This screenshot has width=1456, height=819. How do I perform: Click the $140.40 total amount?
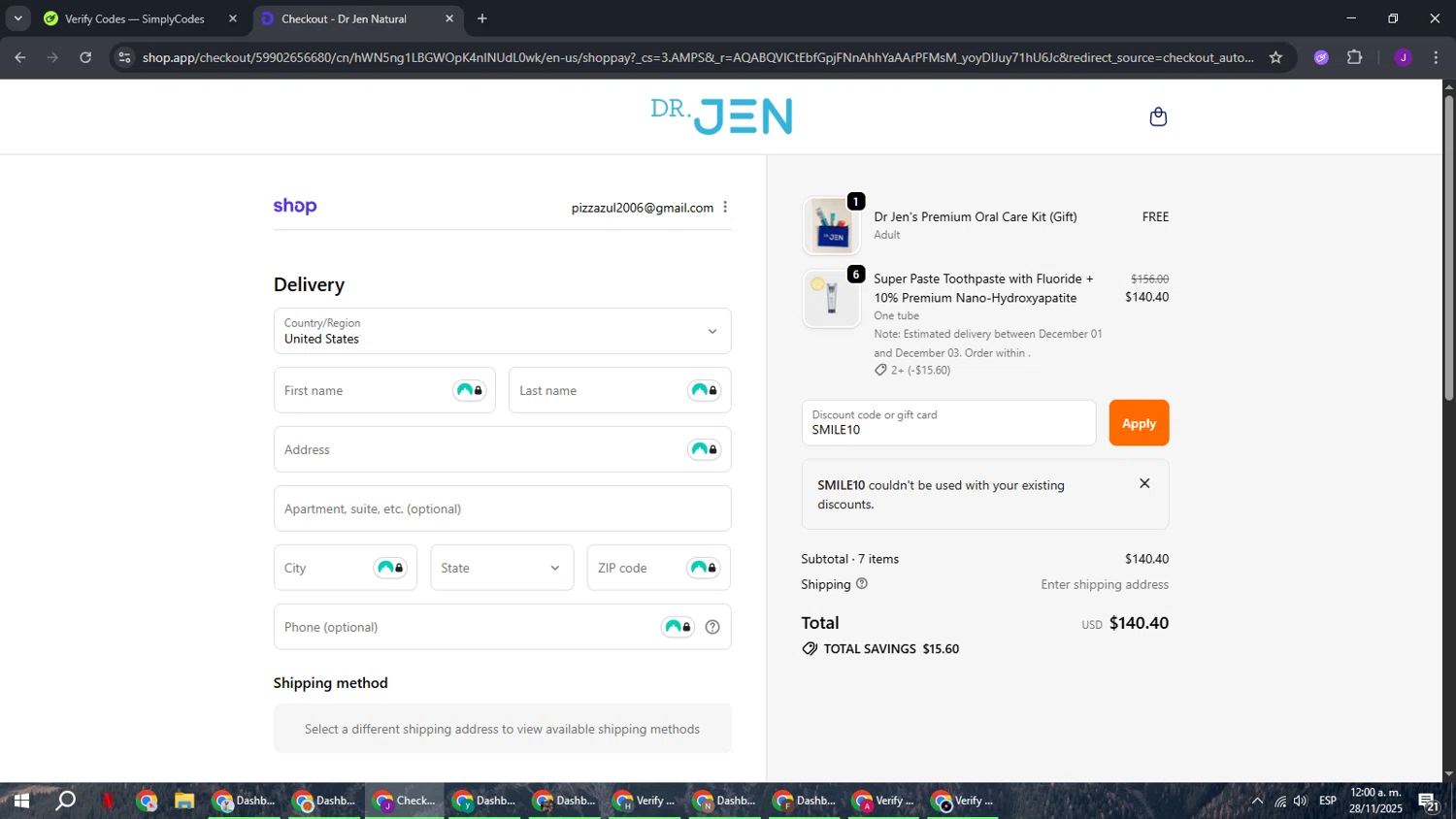point(1139,623)
